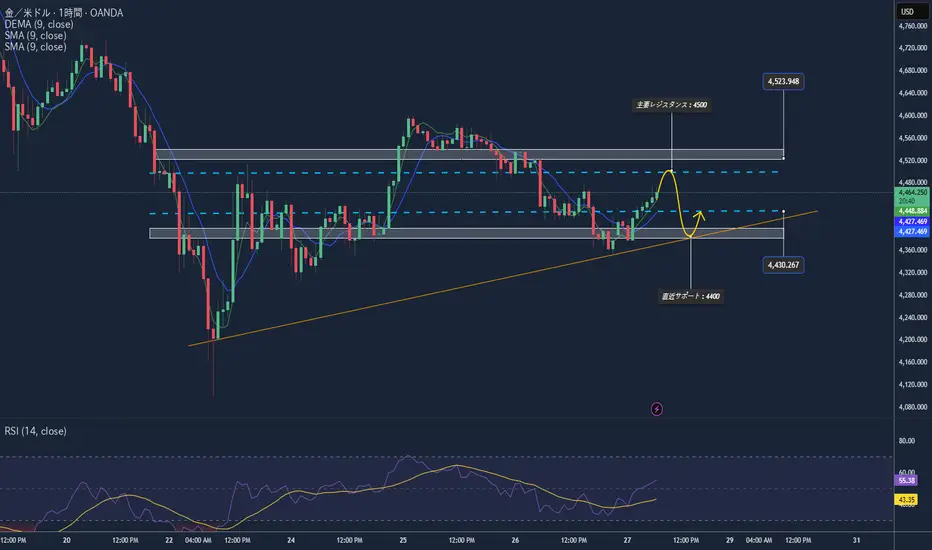The height and width of the screenshot is (550, 932).
Task: Click date 26 on the time axis
Action: (x=515, y=540)
